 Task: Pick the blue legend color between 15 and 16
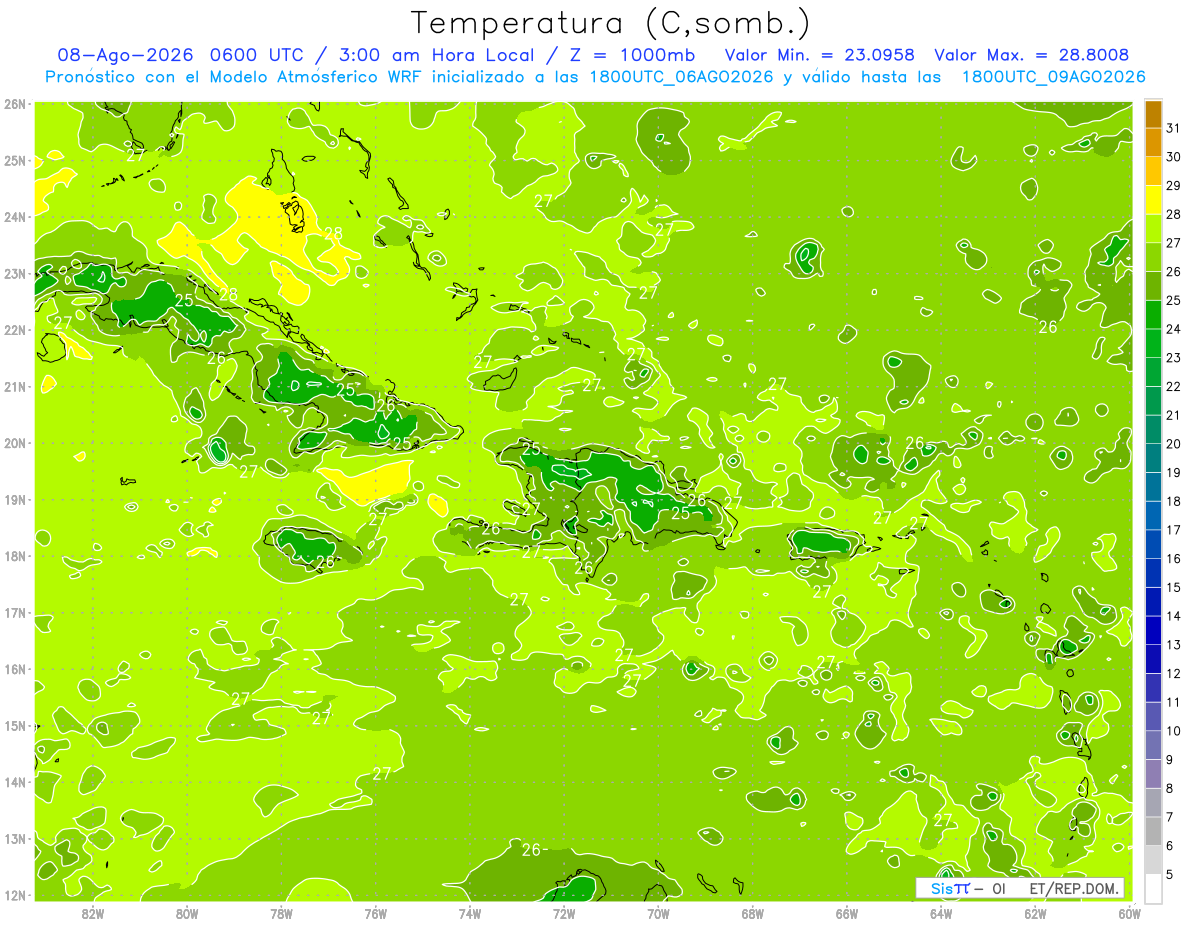1153,574
